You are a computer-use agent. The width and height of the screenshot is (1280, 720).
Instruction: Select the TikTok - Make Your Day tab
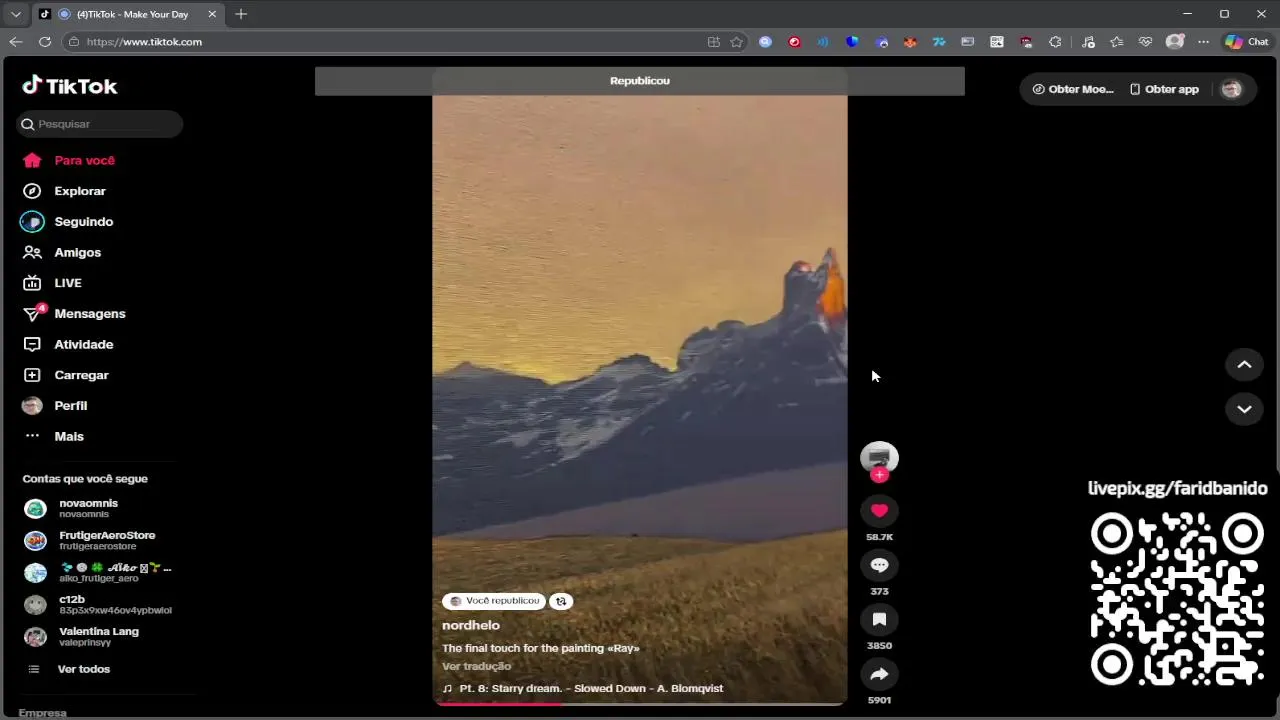pos(127,14)
